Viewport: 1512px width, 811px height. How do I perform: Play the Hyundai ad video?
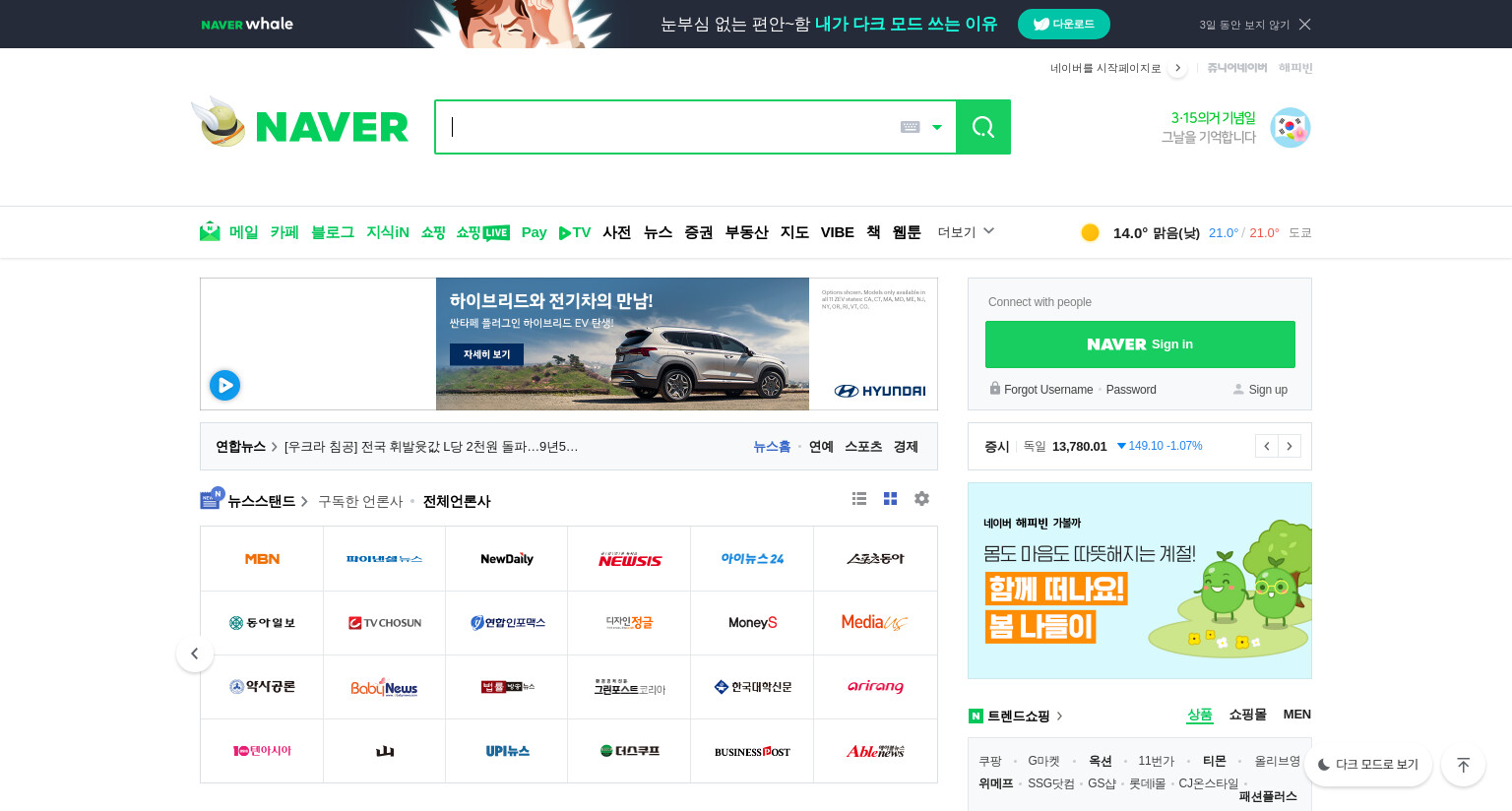[224, 385]
